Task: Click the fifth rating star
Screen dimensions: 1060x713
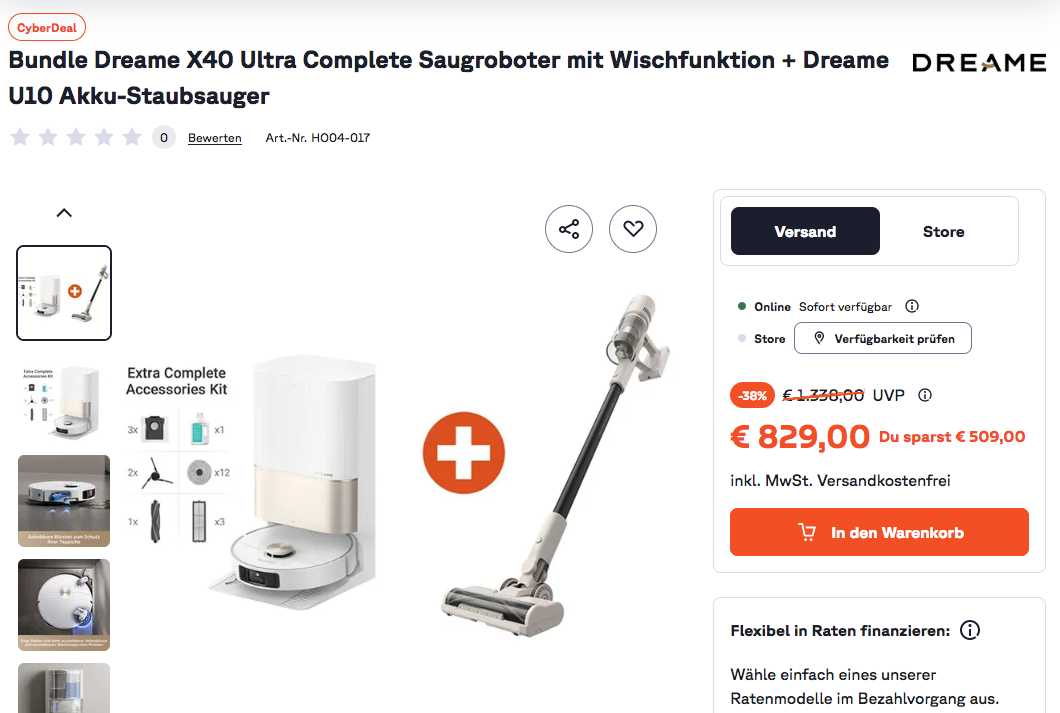Action: click(132, 137)
